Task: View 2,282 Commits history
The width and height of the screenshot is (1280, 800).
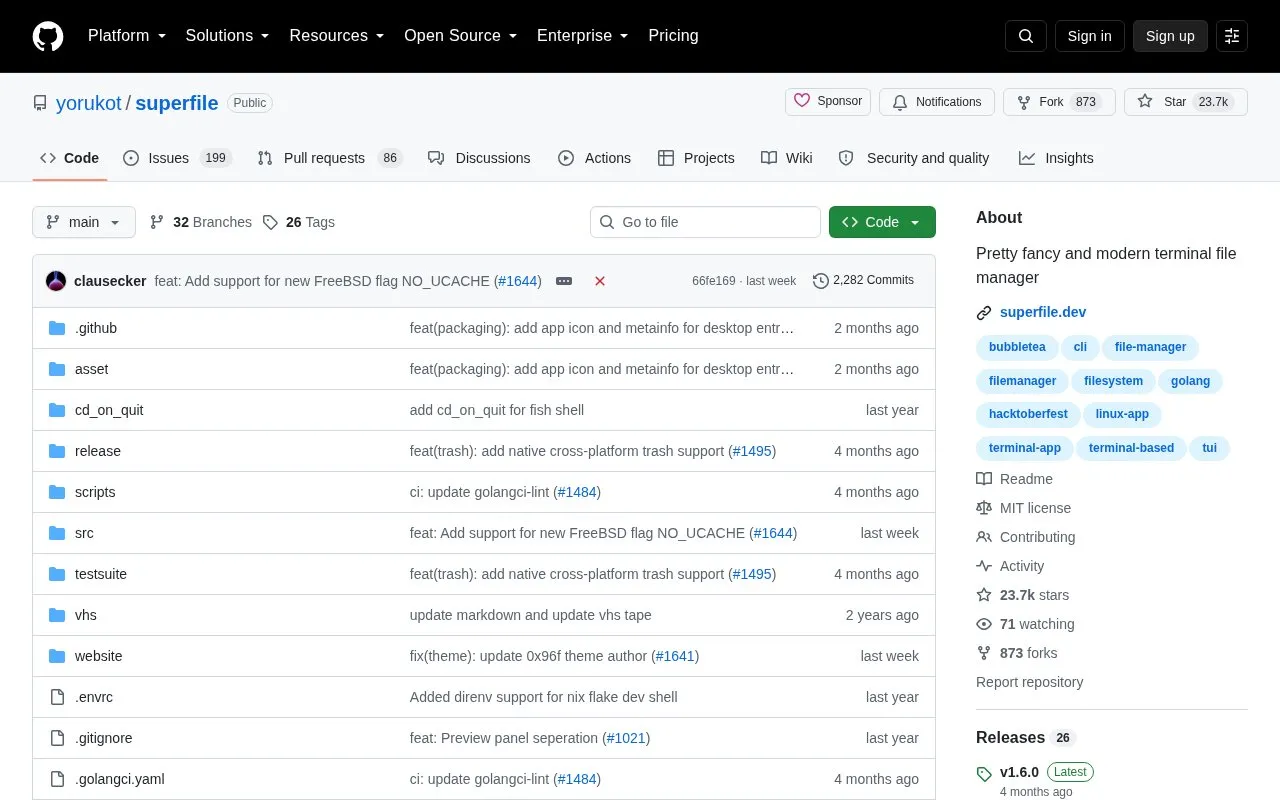Action: pos(864,281)
